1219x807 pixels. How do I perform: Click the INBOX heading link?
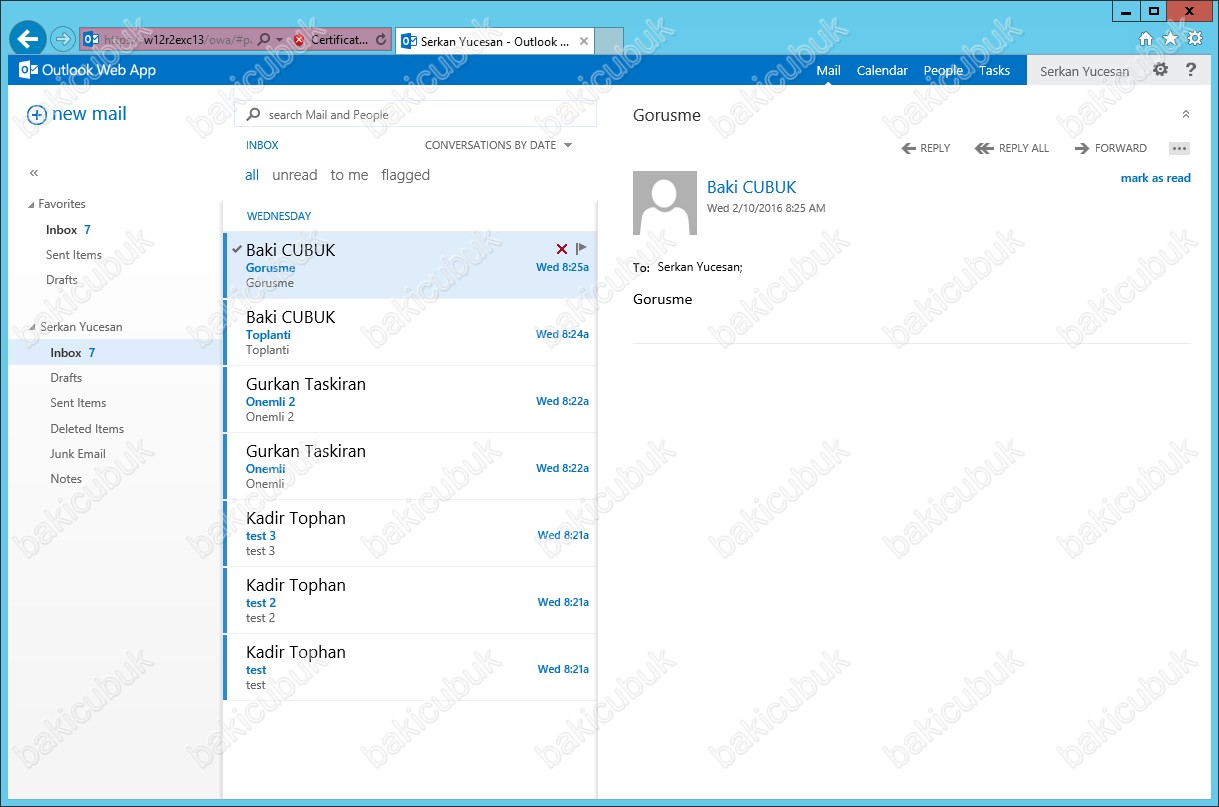[x=262, y=145]
